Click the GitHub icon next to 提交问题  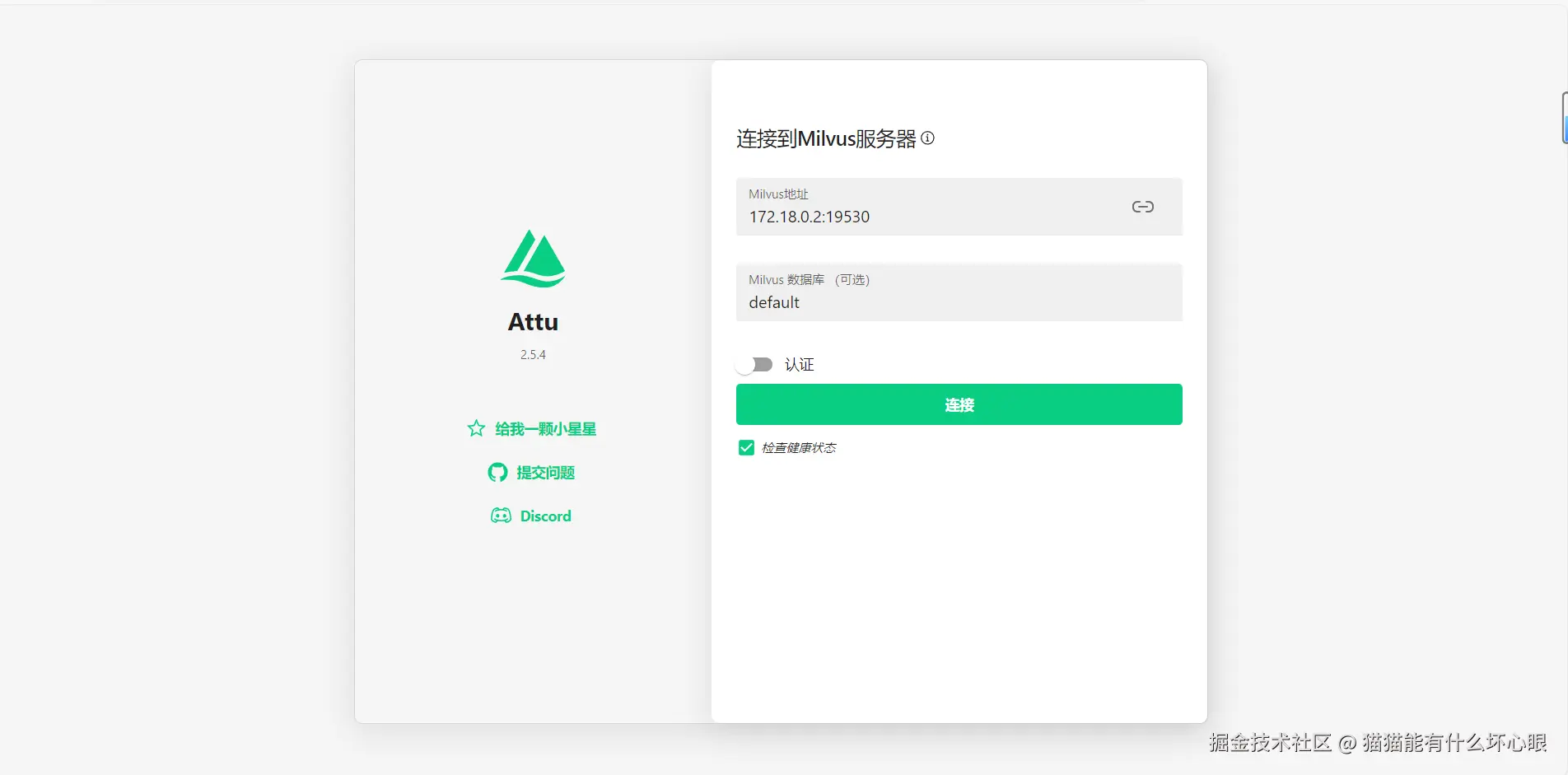[497, 472]
